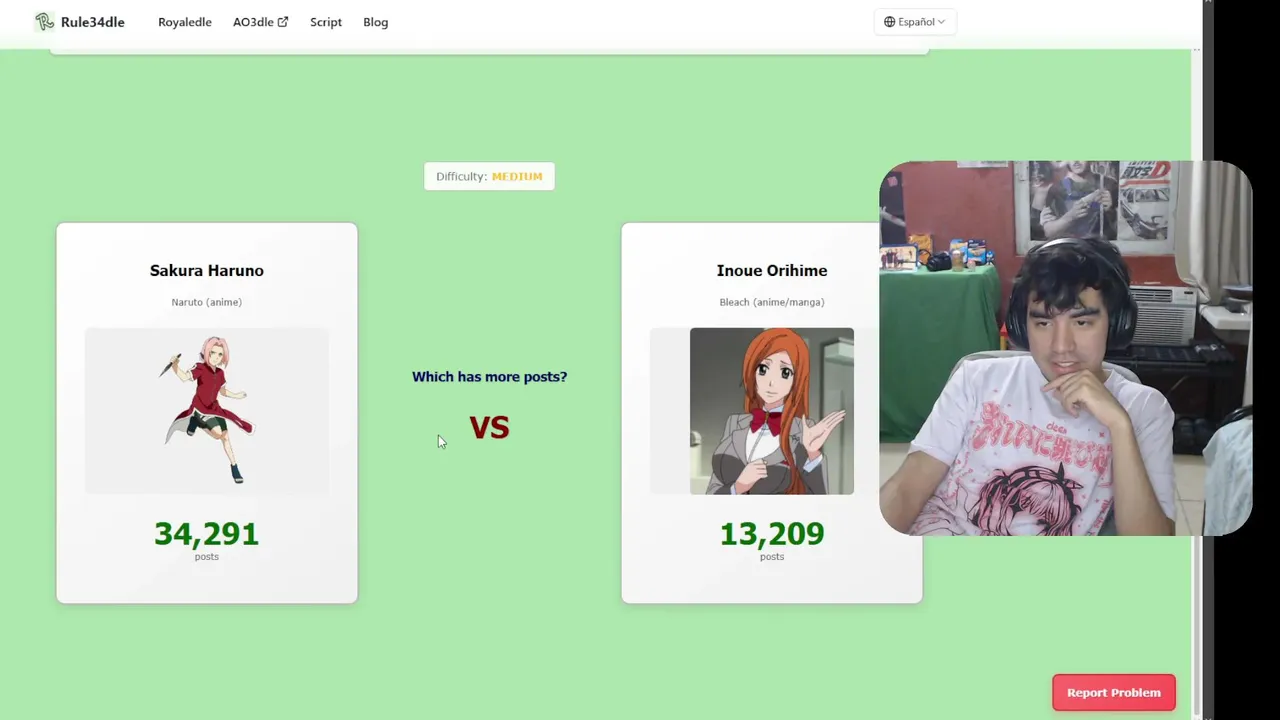This screenshot has width=1280, height=720.
Task: Open the Rule34dle home link text
Action: (93, 22)
